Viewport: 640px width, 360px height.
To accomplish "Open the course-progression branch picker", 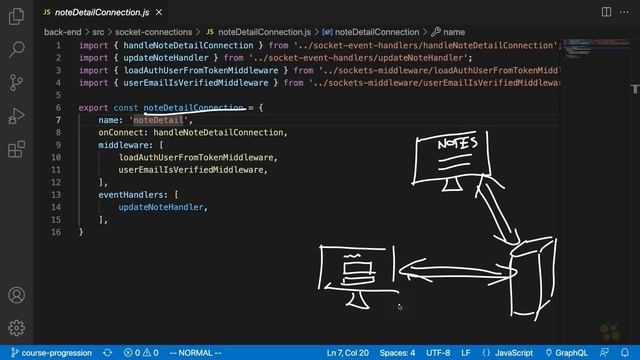I will [51, 353].
